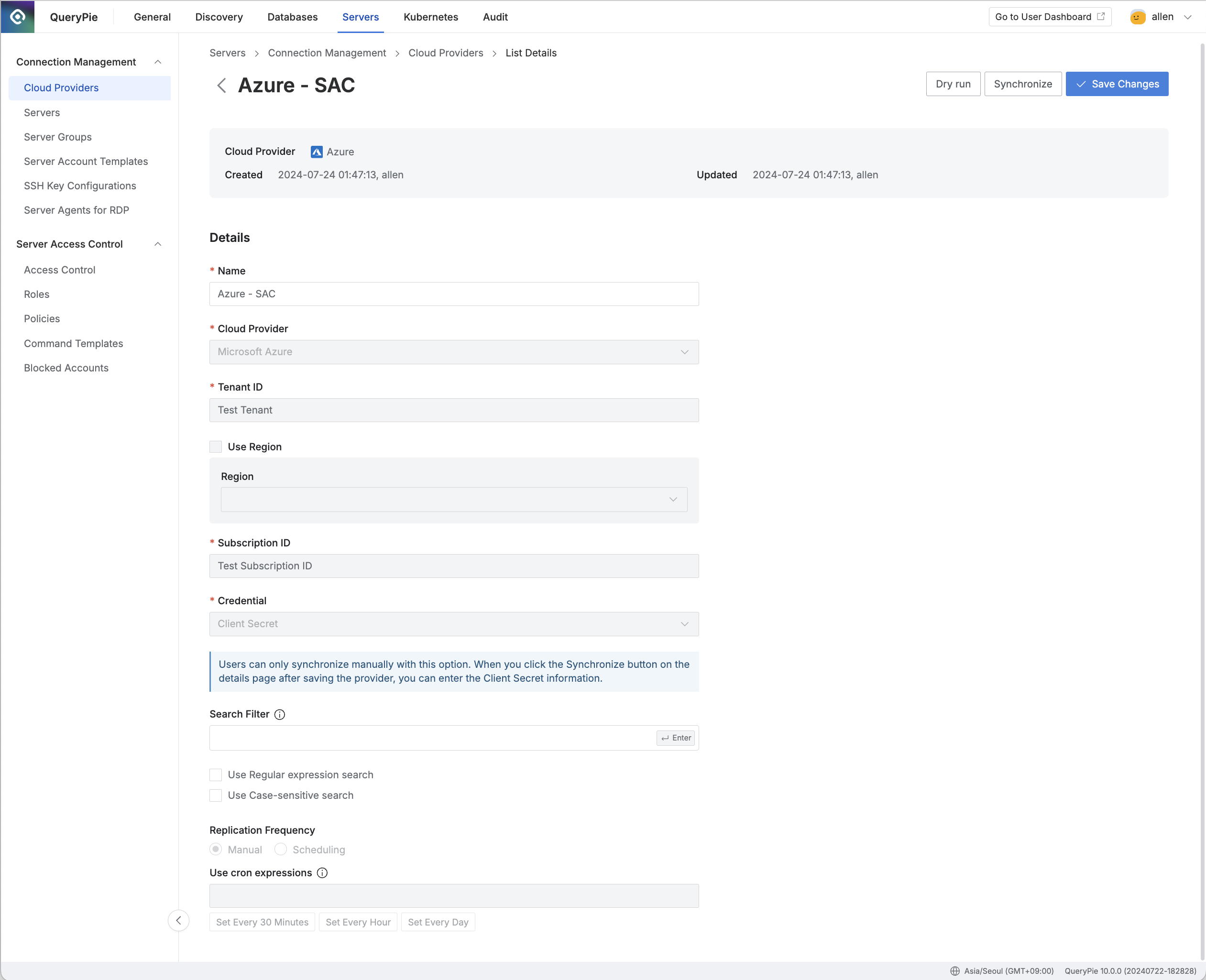Open the cron expressions info icon
This screenshot has height=980, width=1206.
[x=322, y=873]
